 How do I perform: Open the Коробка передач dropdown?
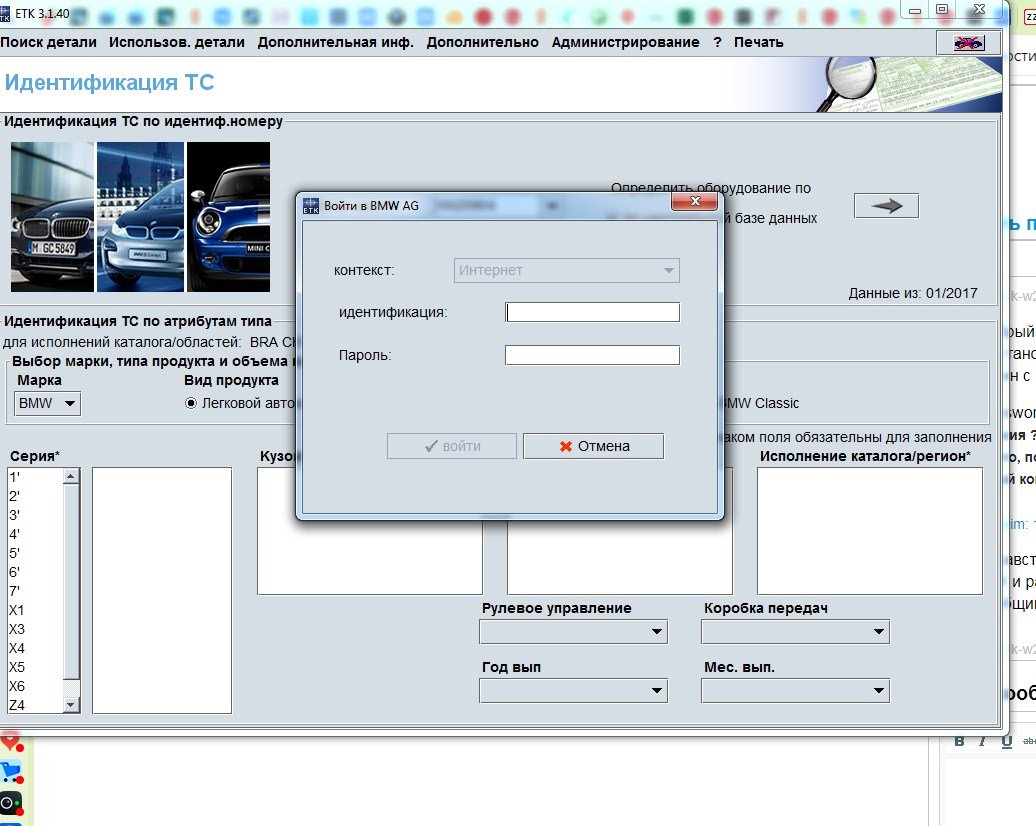[x=796, y=632]
